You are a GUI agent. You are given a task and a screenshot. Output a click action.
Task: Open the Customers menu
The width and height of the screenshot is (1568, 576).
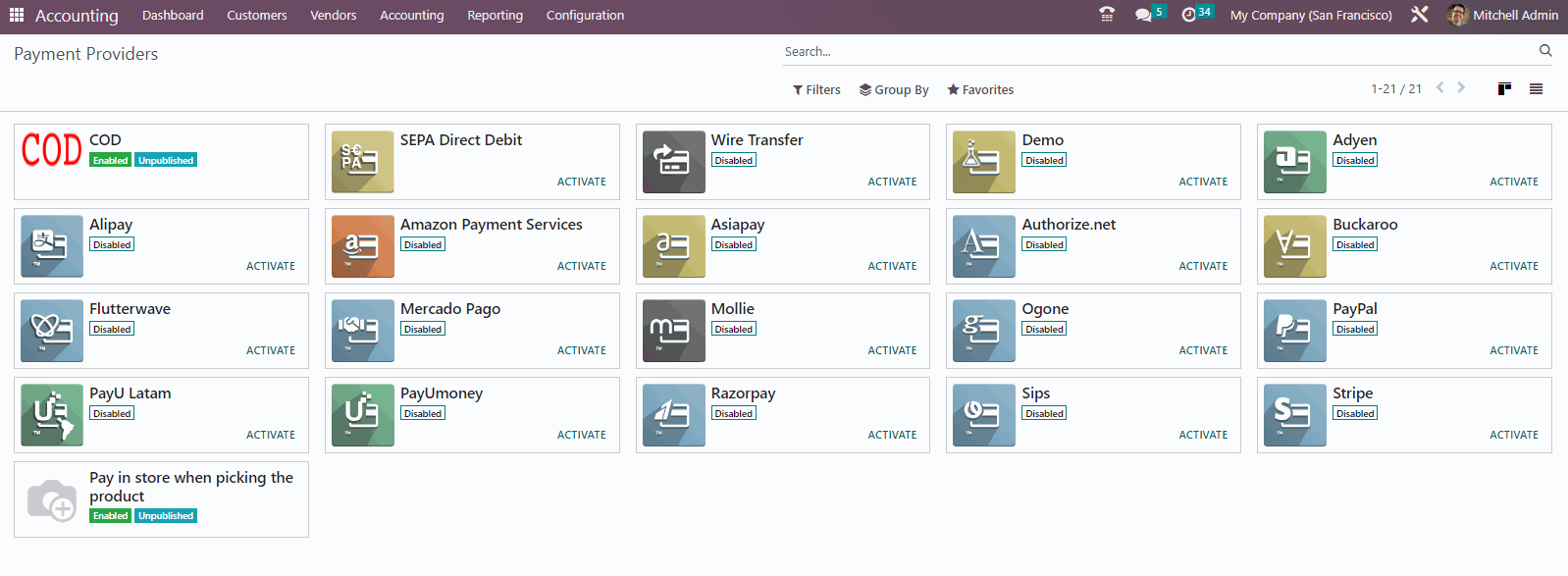click(257, 15)
